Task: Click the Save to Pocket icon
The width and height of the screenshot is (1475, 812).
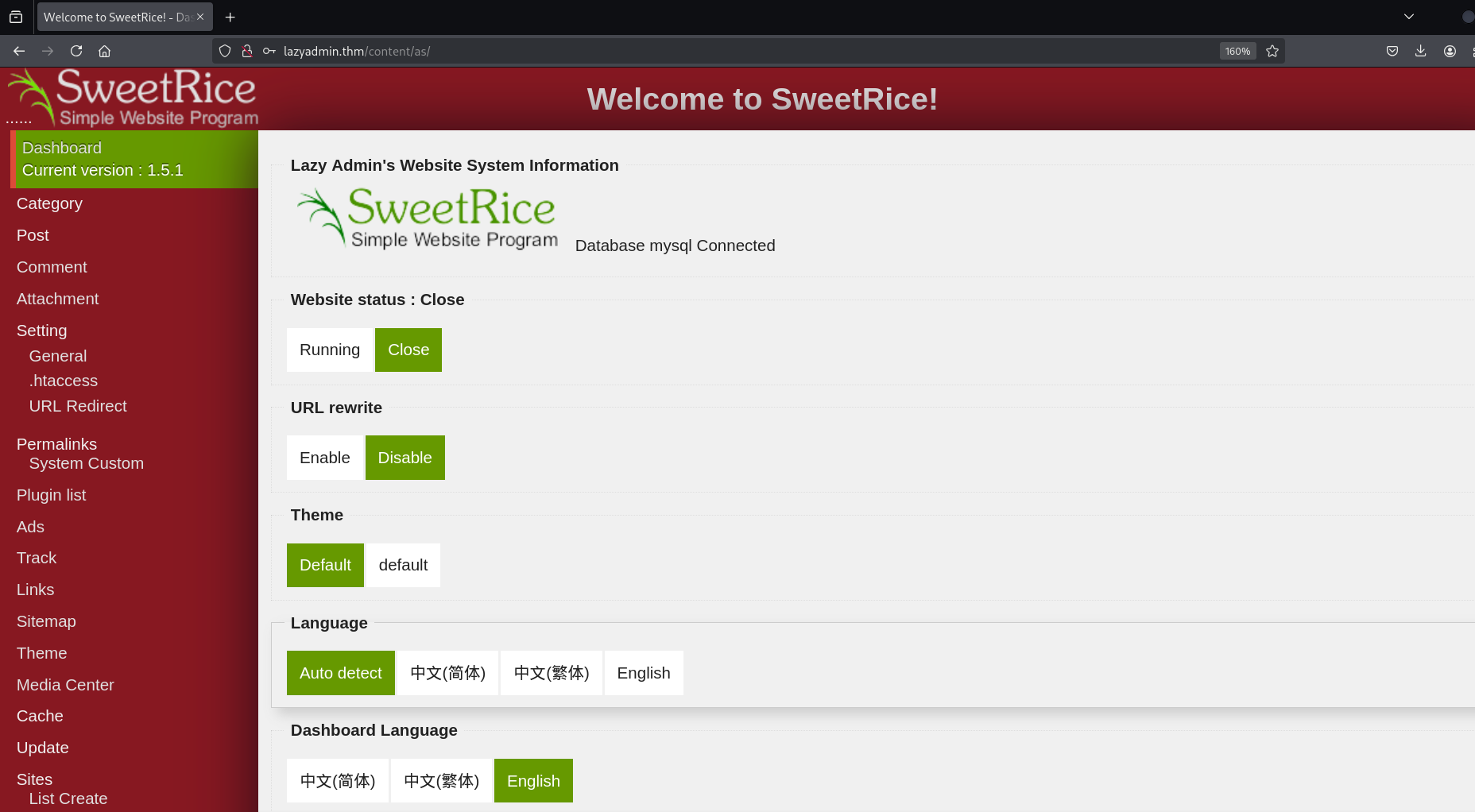Action: [x=1392, y=51]
